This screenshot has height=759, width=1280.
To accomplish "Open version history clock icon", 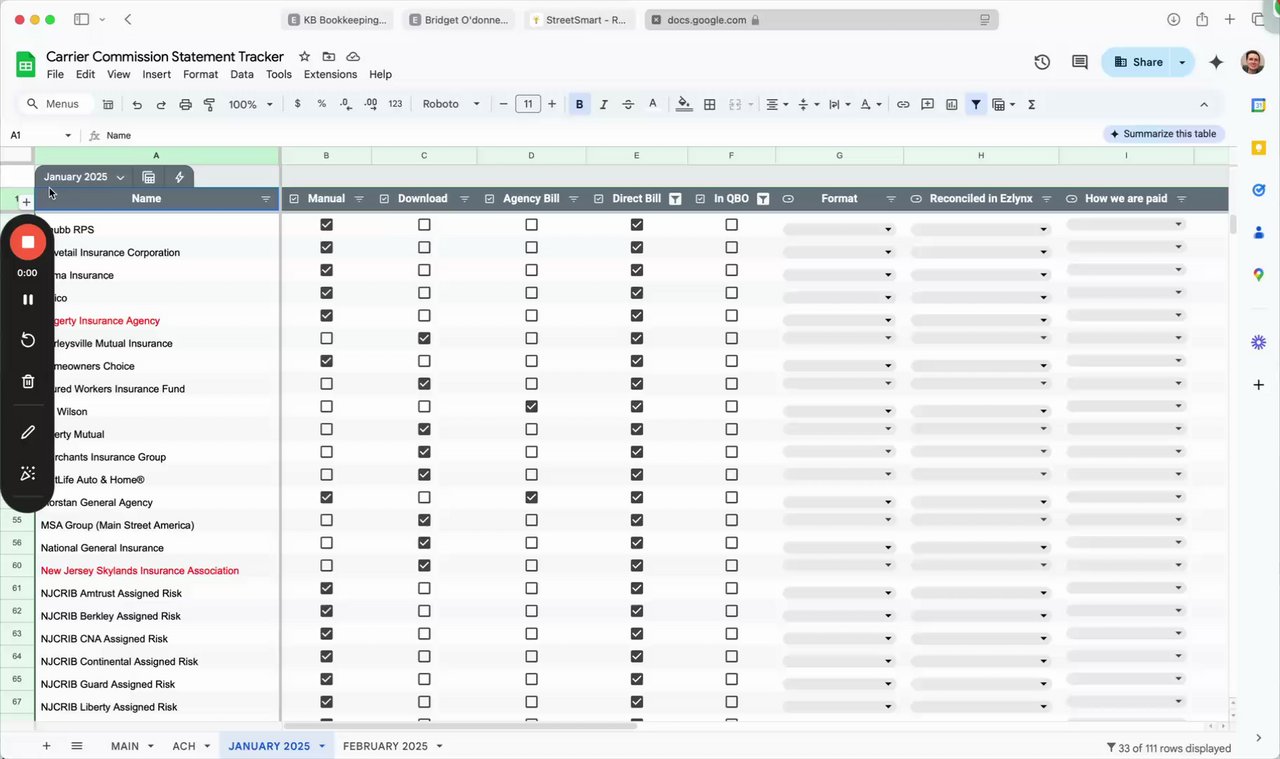I will [x=1042, y=62].
